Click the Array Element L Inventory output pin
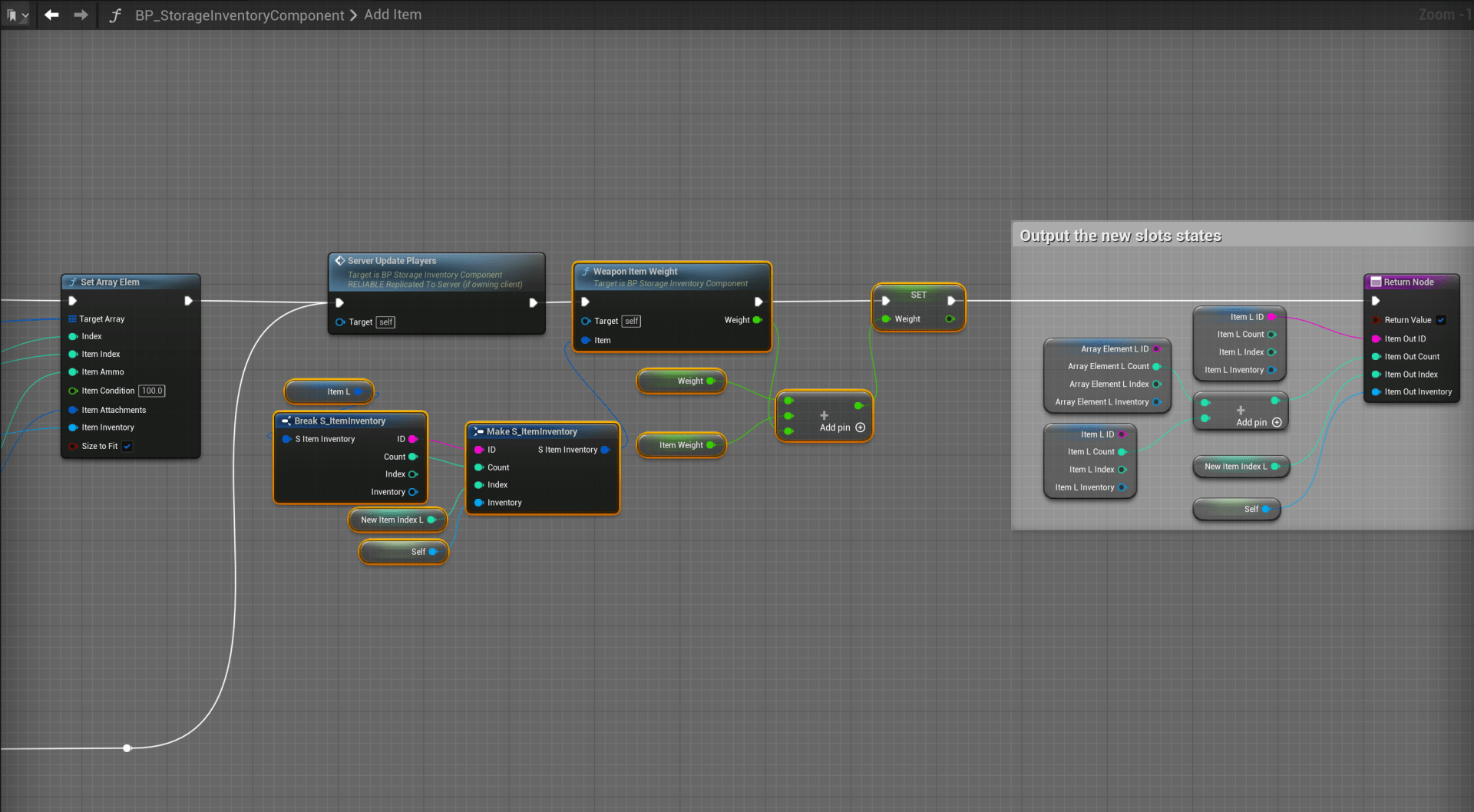This screenshot has width=1474, height=812. pos(1157,402)
